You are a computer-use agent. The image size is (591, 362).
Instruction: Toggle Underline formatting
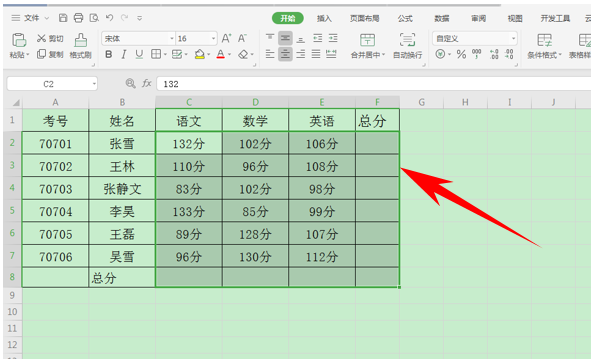pos(139,54)
